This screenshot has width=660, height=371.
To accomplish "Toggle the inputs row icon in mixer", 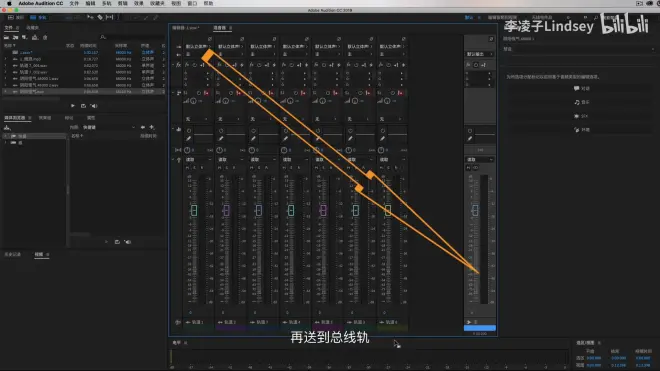I will [x=178, y=46].
